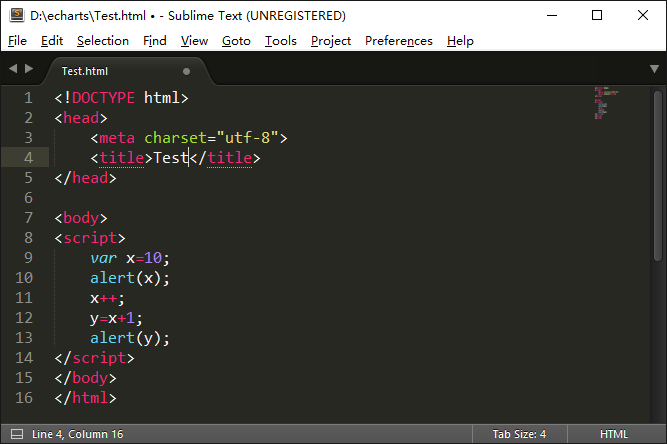Open the Goto menu

[x=237, y=41]
